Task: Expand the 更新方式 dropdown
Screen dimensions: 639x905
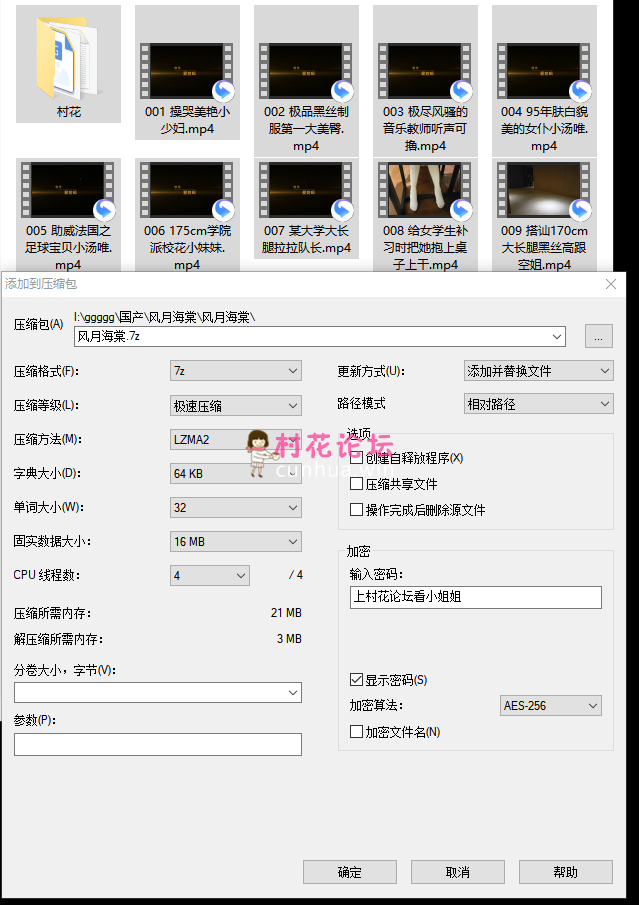Action: coord(538,371)
